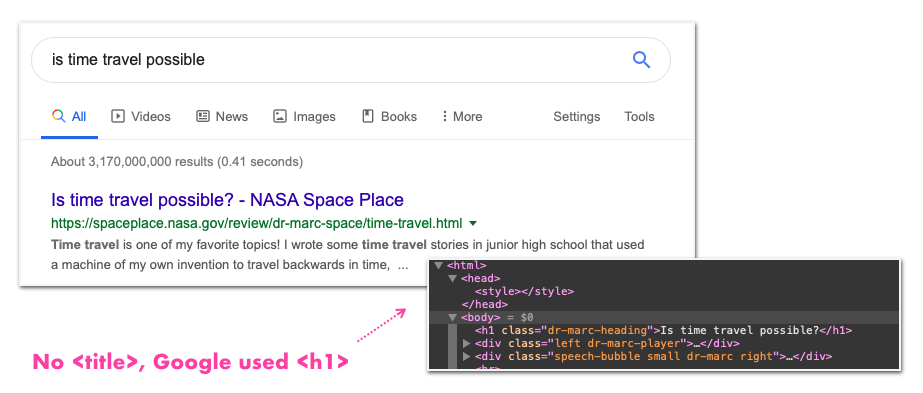The width and height of the screenshot is (923, 393).
Task: Click the News newspaper icon
Action: click(202, 116)
